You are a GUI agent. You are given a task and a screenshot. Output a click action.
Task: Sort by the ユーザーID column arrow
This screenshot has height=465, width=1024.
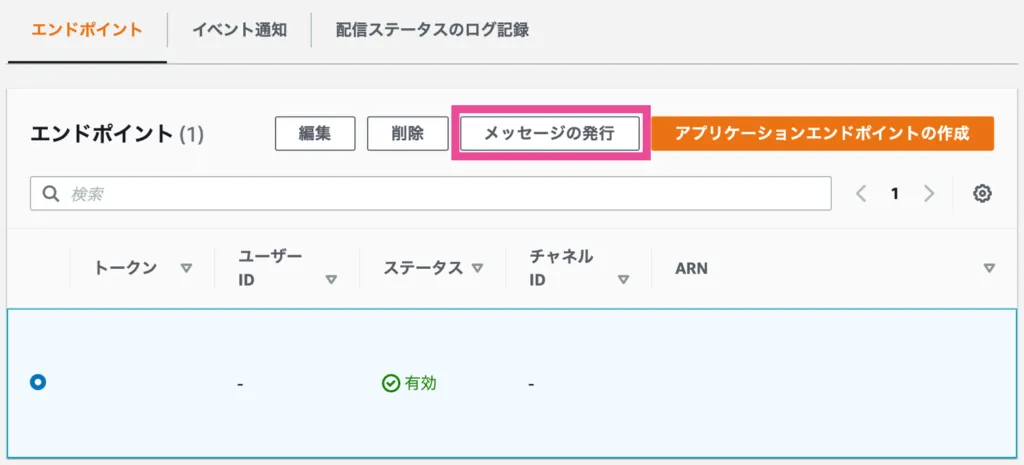tap(331, 280)
